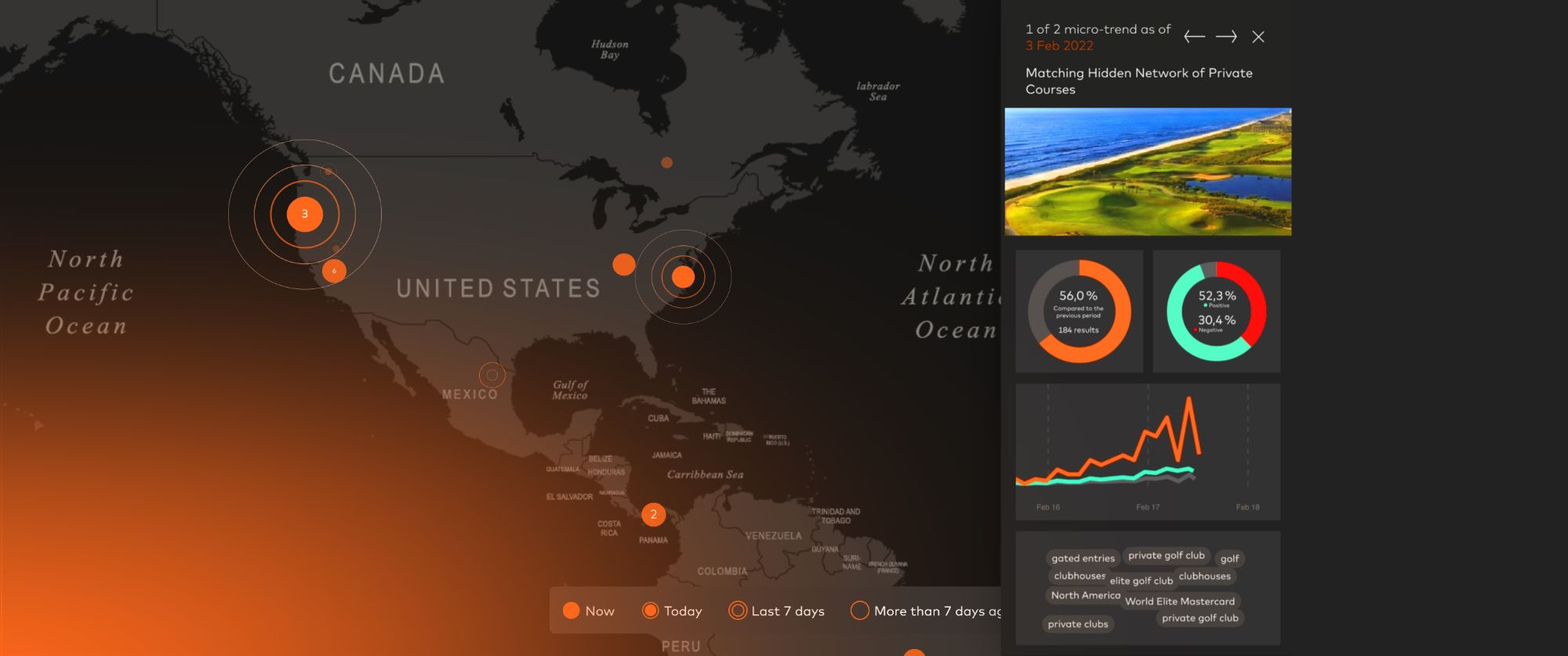Open the golf course aerial thumbnail
Screen dimensions: 1568x656
(1148, 172)
